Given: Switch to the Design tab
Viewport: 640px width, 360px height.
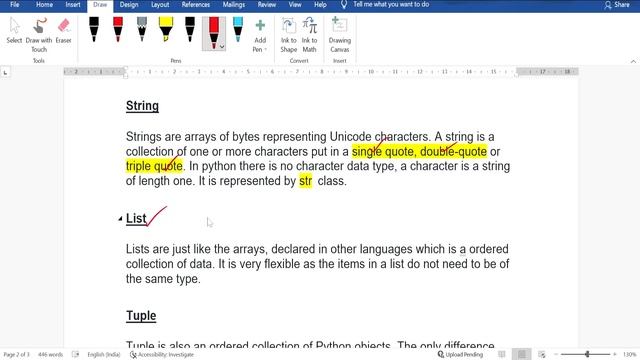Looking at the screenshot, I should (129, 5).
